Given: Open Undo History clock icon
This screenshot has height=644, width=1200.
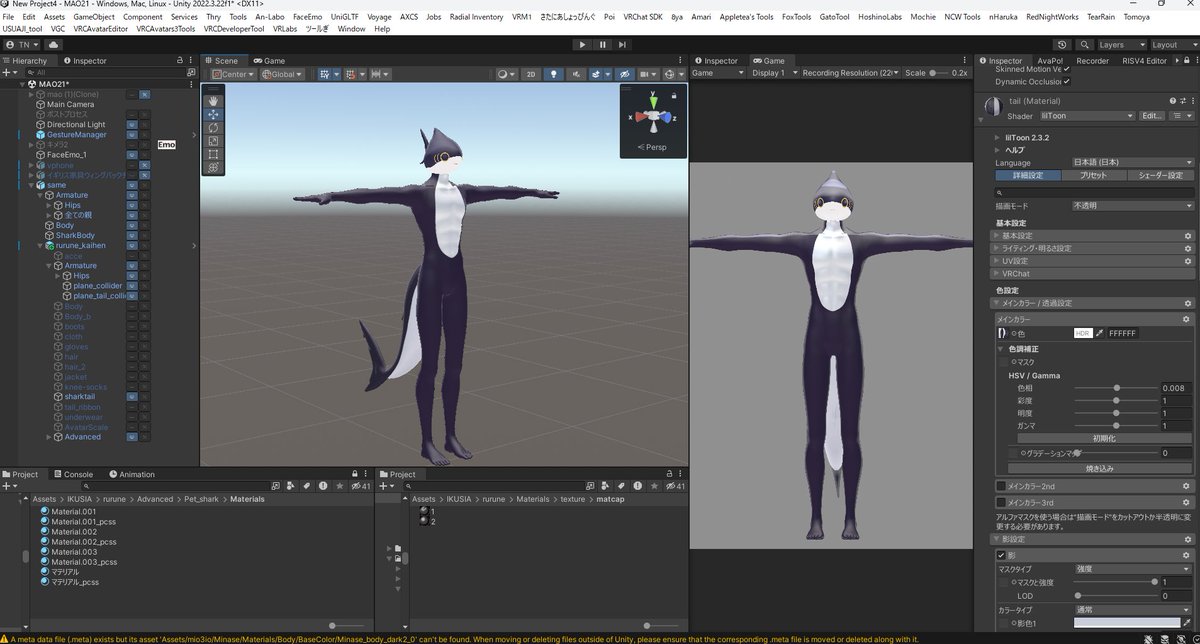Looking at the screenshot, I should point(1062,45).
